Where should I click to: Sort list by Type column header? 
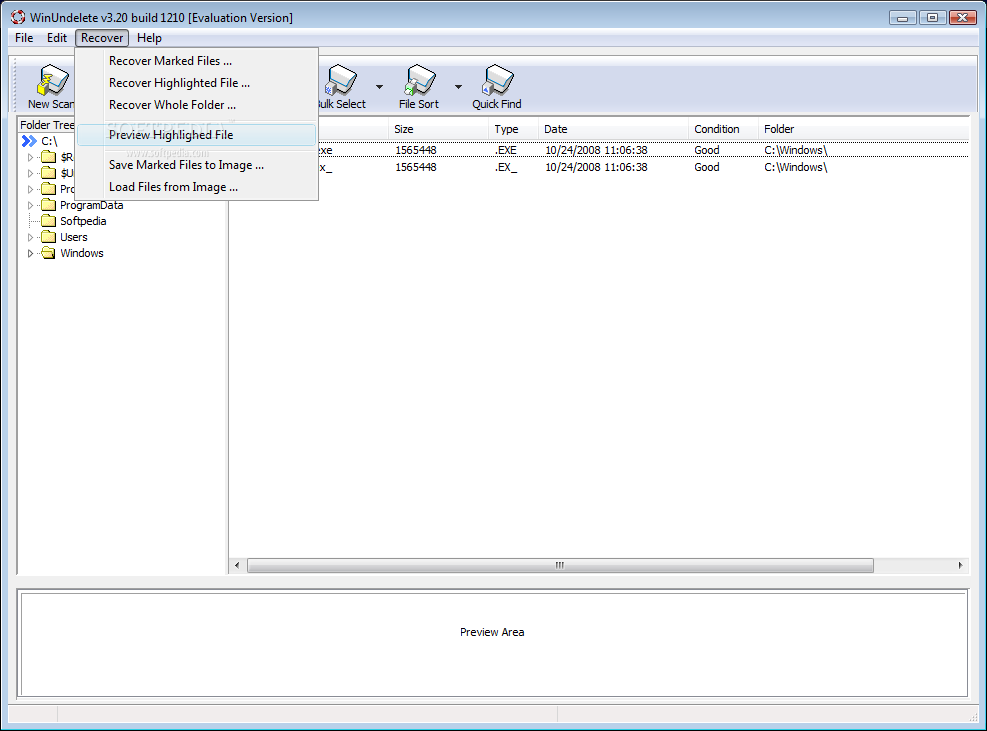[513, 129]
